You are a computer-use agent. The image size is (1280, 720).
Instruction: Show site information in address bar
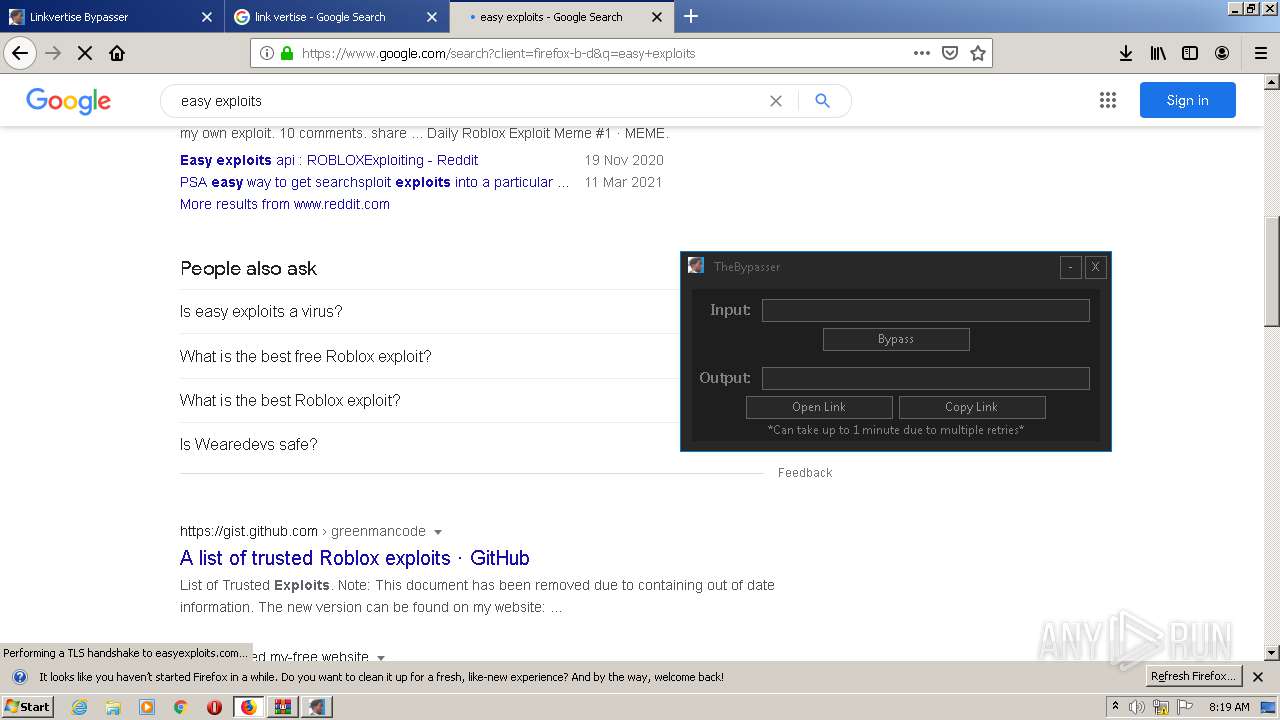266,53
